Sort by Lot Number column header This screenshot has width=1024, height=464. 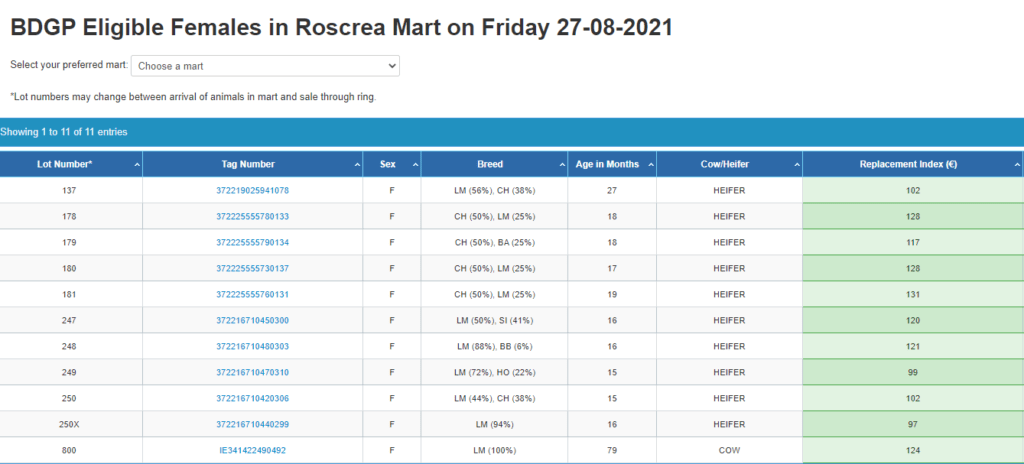71,165
